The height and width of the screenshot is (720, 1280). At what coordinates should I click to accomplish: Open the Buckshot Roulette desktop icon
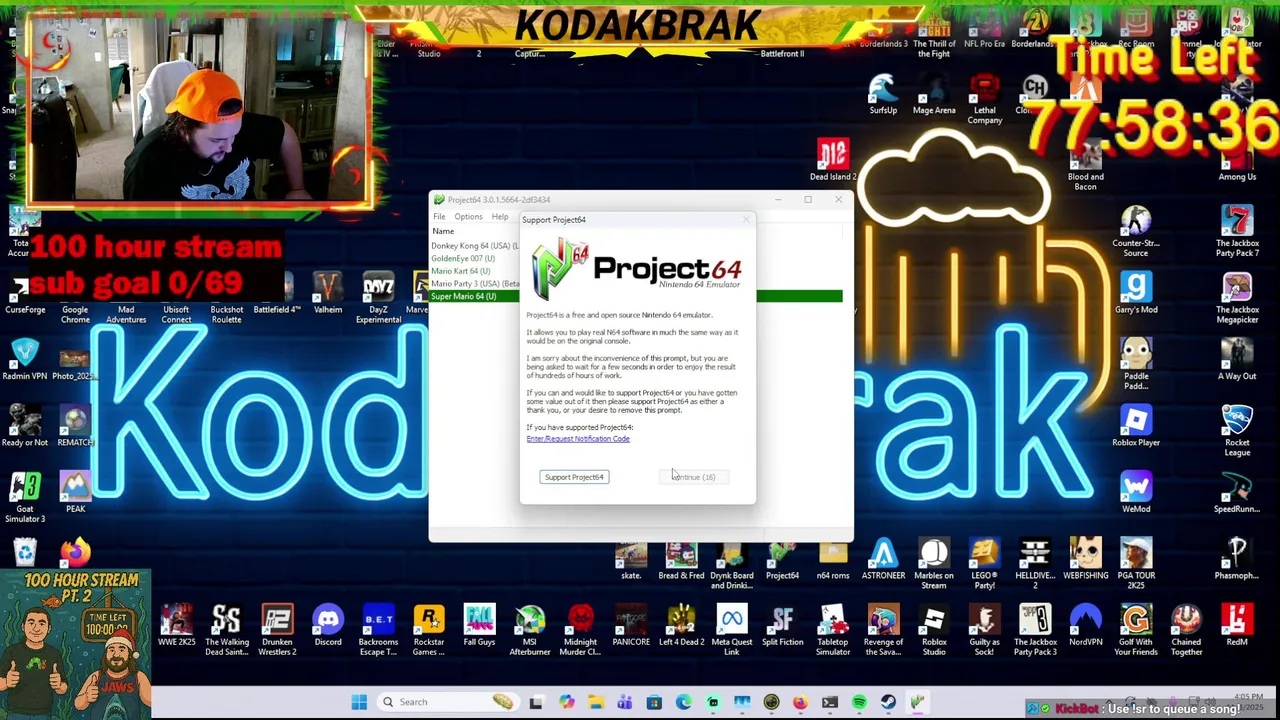[x=227, y=298]
